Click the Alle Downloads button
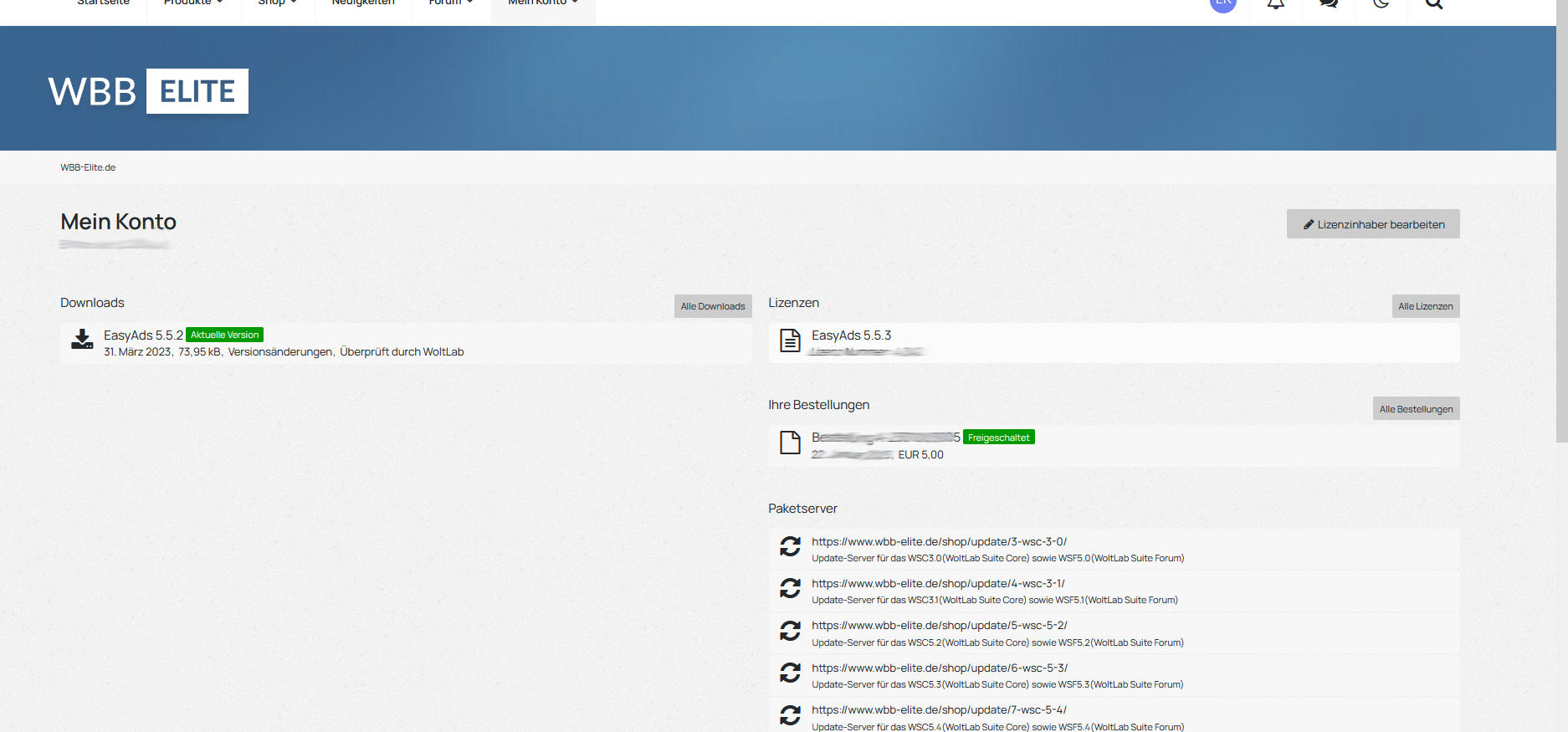The image size is (1568, 732). click(x=712, y=306)
